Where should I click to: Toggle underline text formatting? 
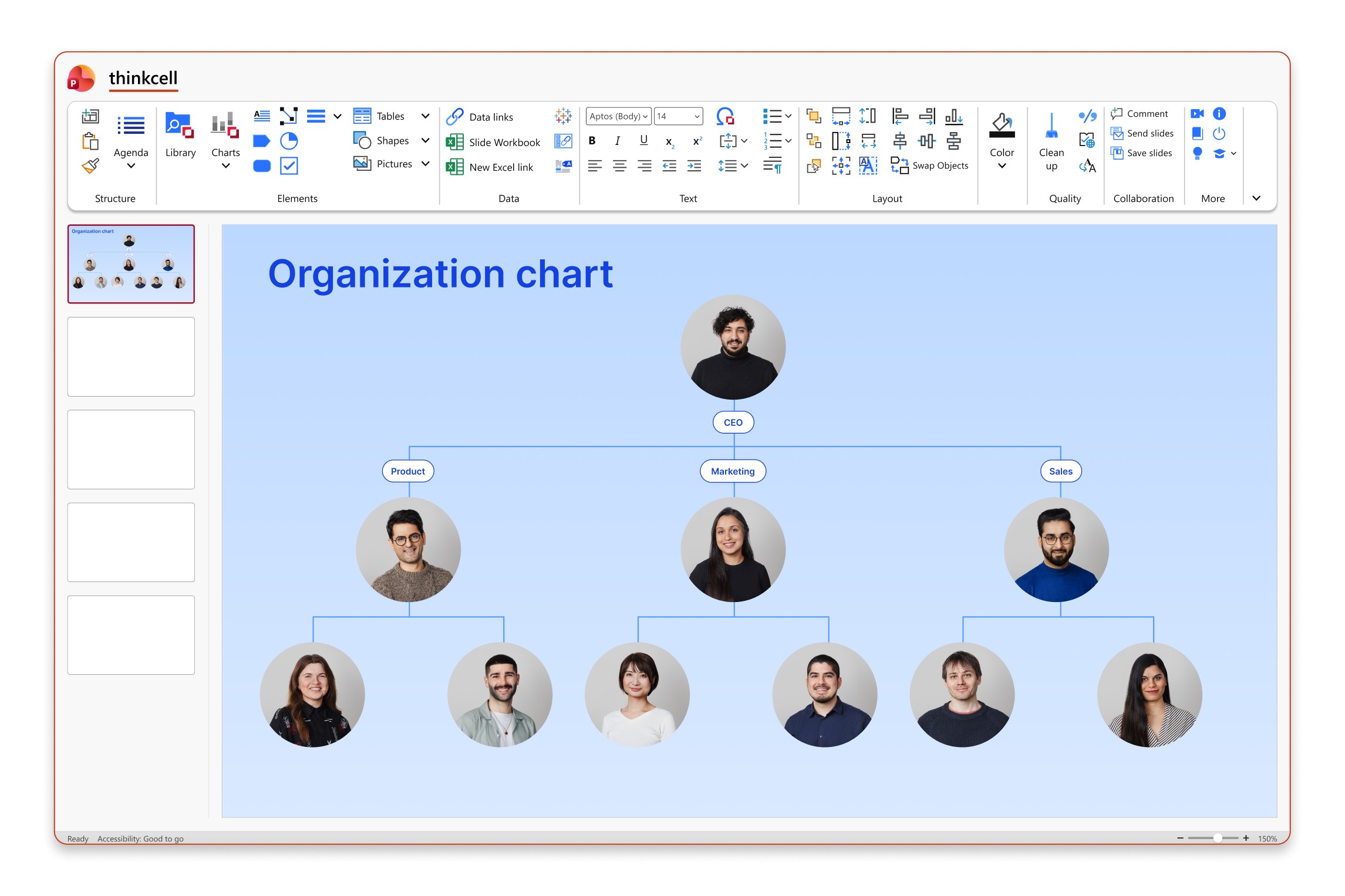pos(644,141)
